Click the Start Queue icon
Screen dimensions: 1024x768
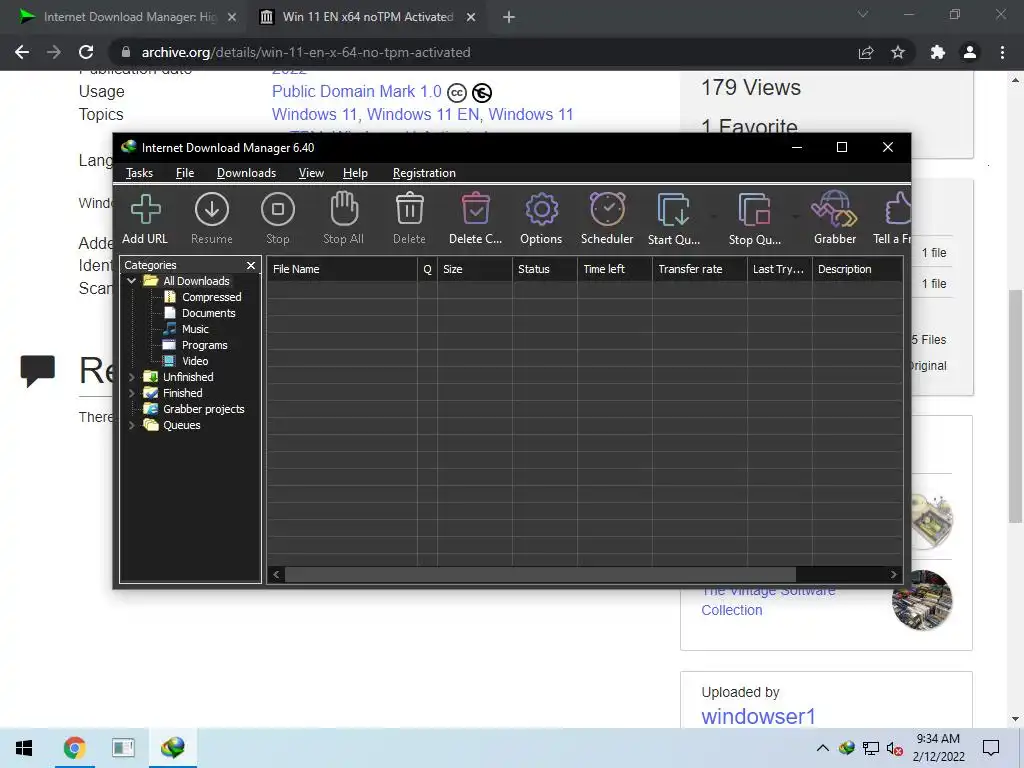(673, 210)
